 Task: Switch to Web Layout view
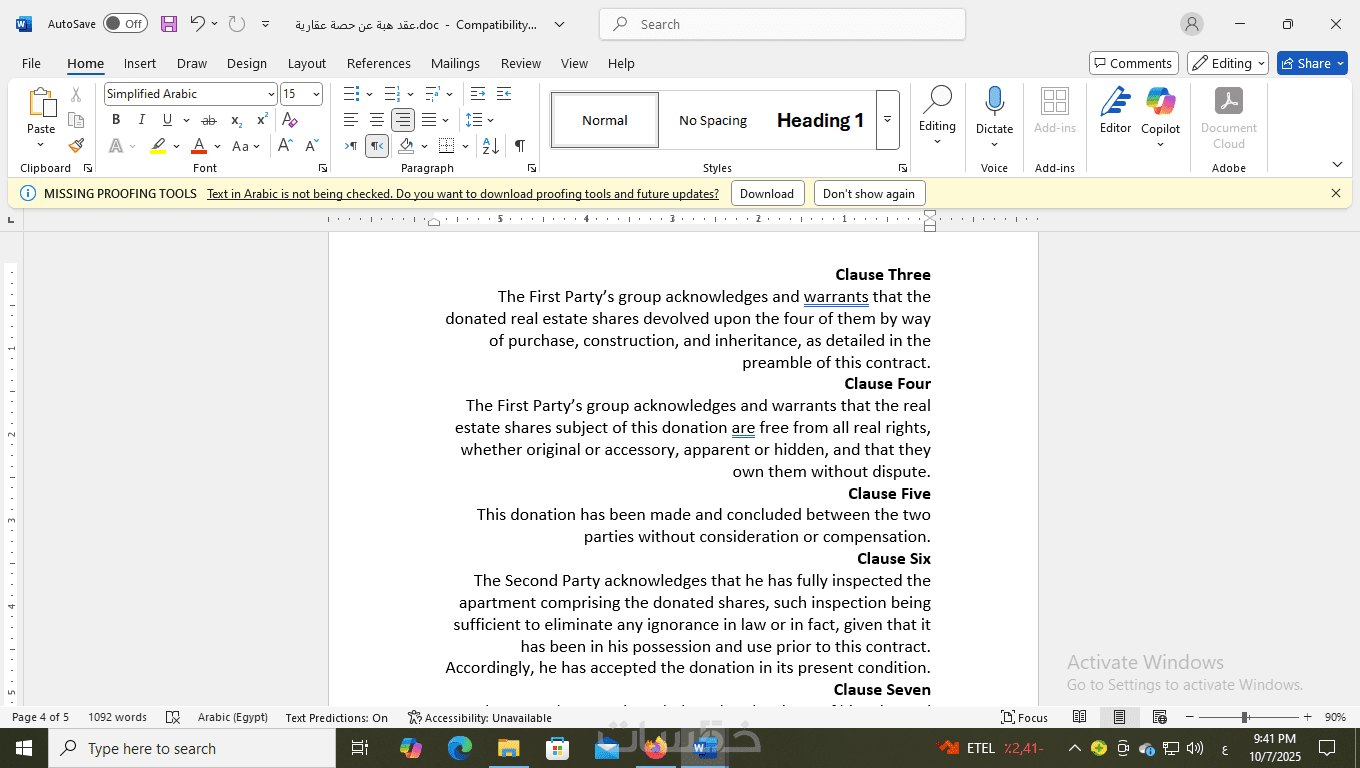(x=1160, y=717)
